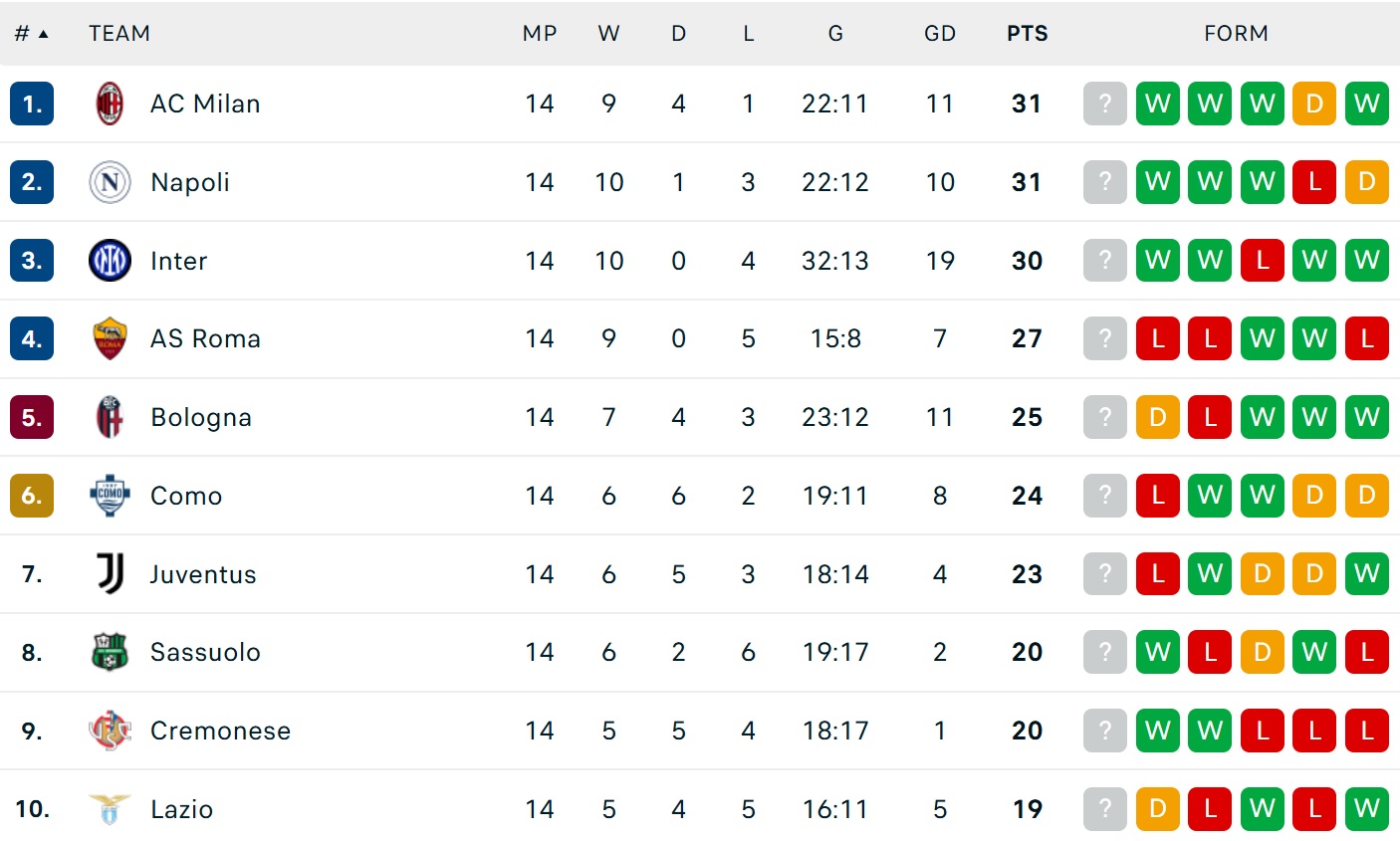This screenshot has height=841, width=1400.
Task: Click the TEAM column header
Action: click(119, 34)
